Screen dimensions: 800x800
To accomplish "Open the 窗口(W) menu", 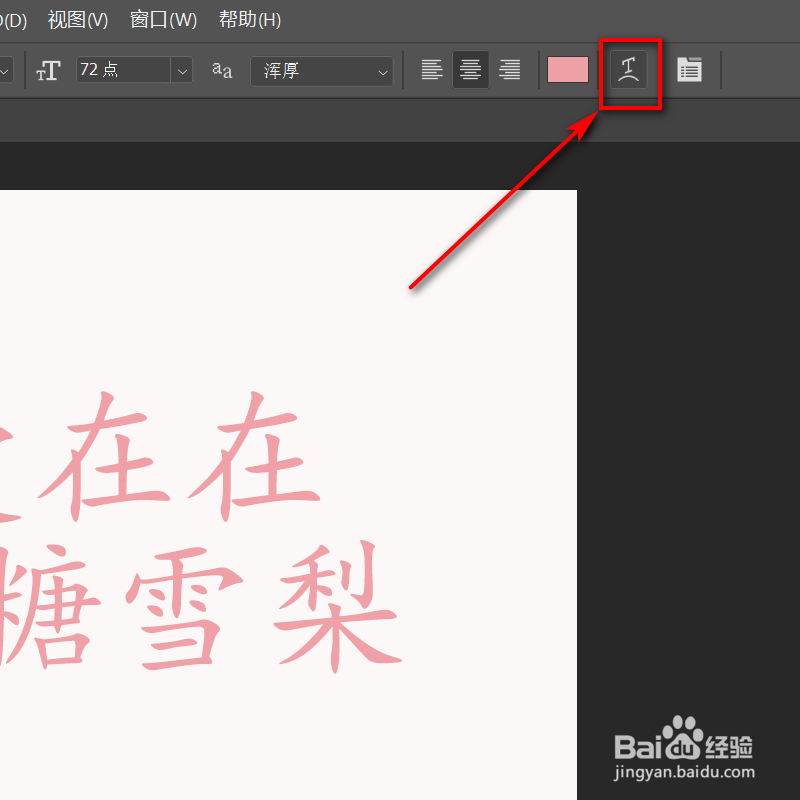I will coord(163,20).
